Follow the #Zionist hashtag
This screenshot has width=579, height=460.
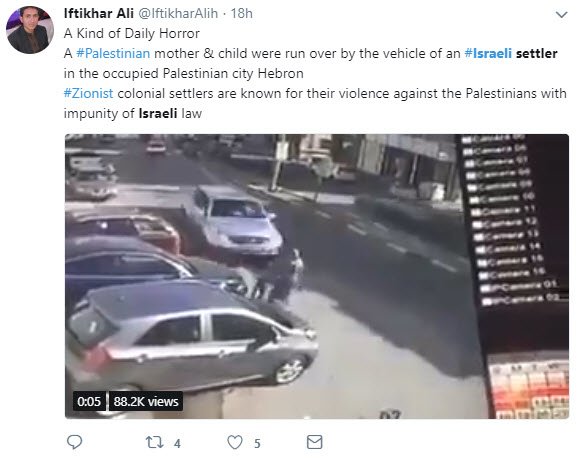point(88,93)
